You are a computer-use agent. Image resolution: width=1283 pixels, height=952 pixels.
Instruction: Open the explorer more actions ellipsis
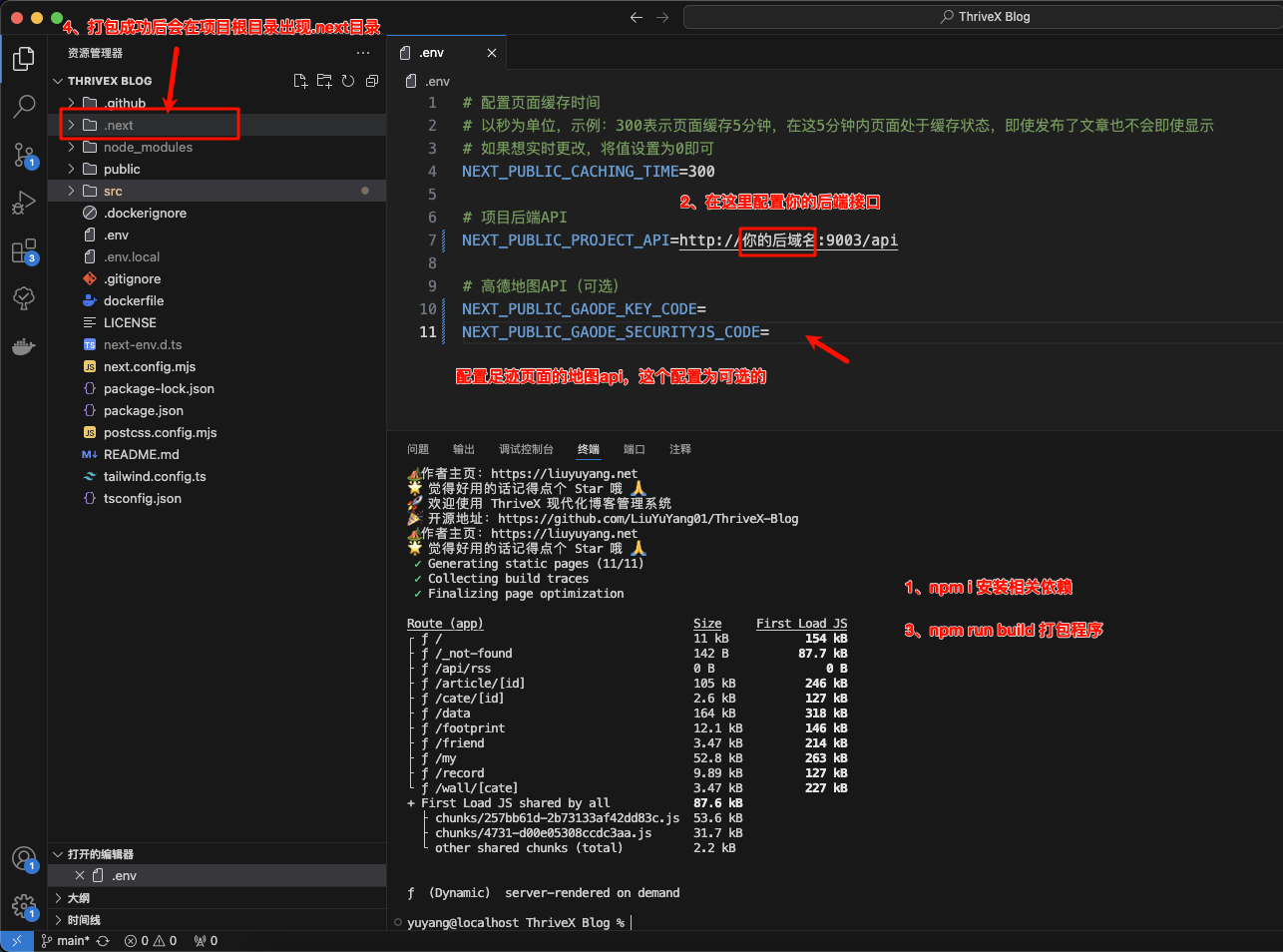click(363, 53)
